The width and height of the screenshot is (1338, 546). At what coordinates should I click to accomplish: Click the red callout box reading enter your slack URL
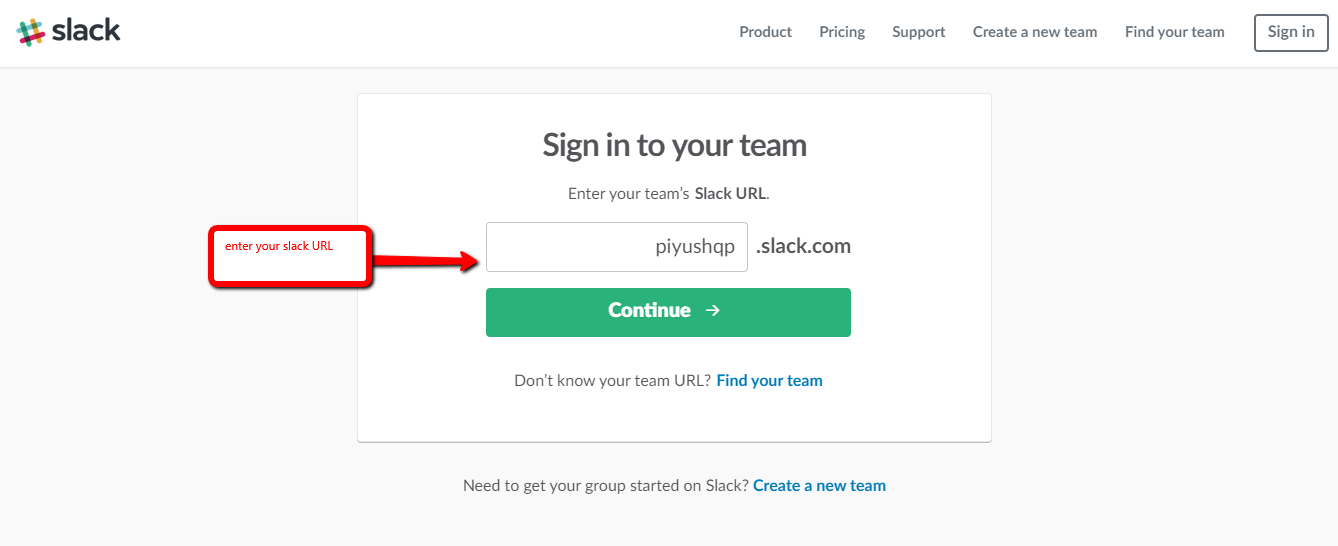290,257
